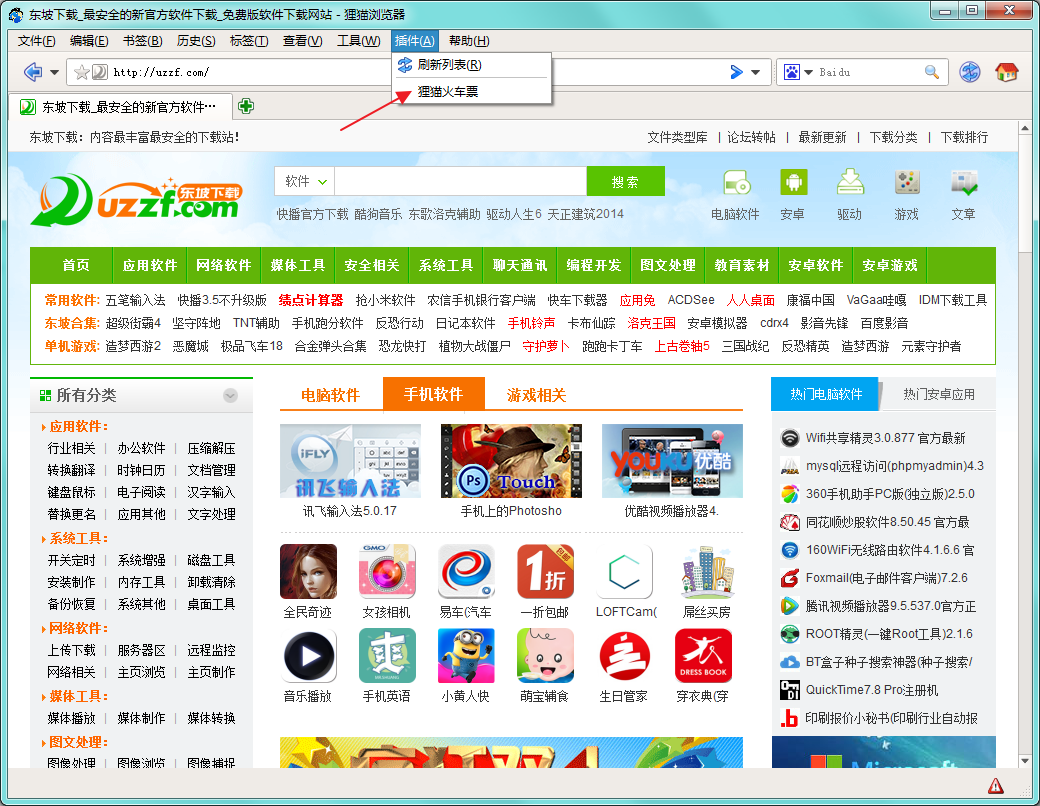This screenshot has height=806, width=1040.
Task: Click 下载排行 in the top links
Action: (x=964, y=137)
